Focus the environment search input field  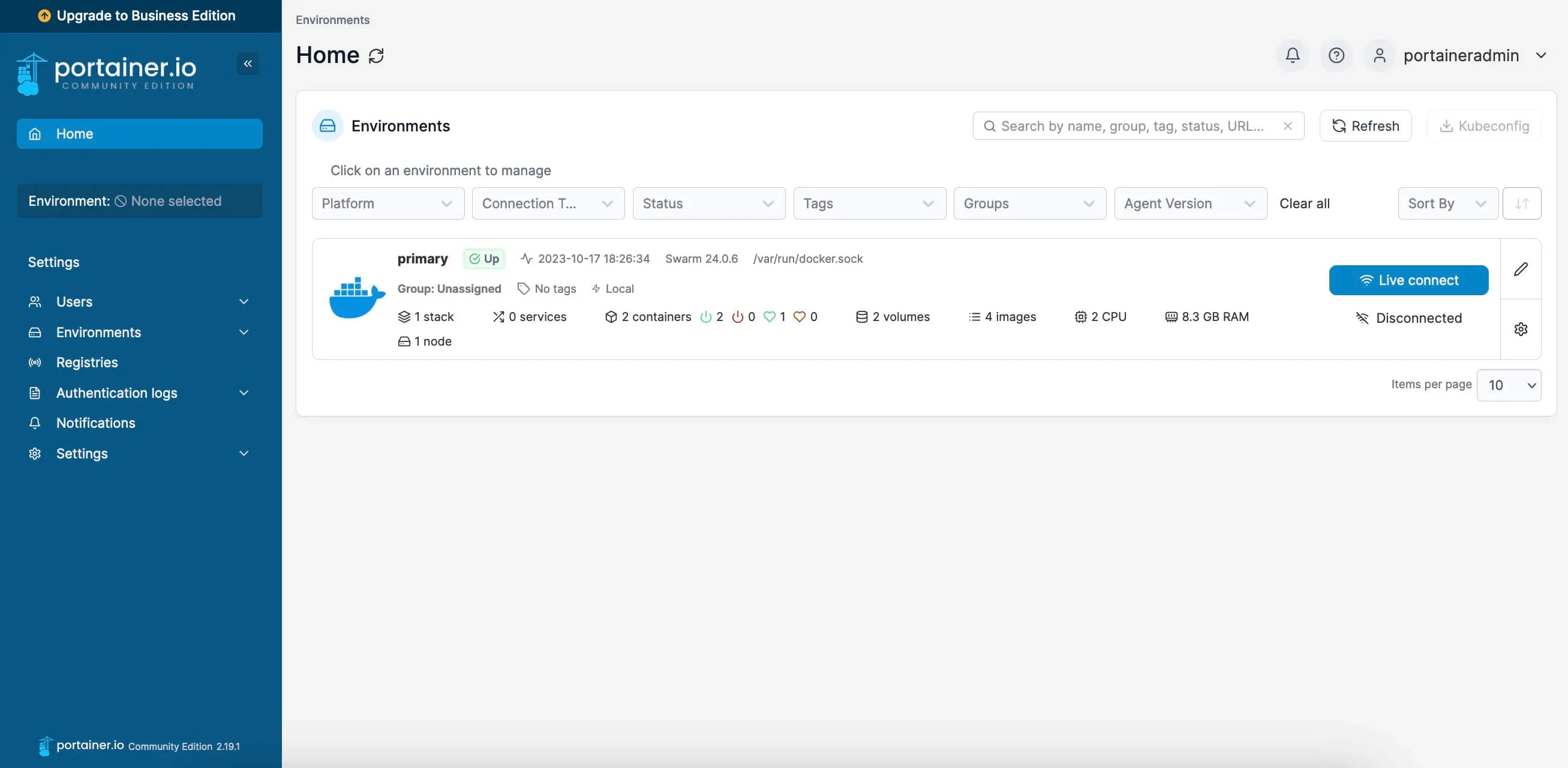pyautogui.click(x=1139, y=126)
